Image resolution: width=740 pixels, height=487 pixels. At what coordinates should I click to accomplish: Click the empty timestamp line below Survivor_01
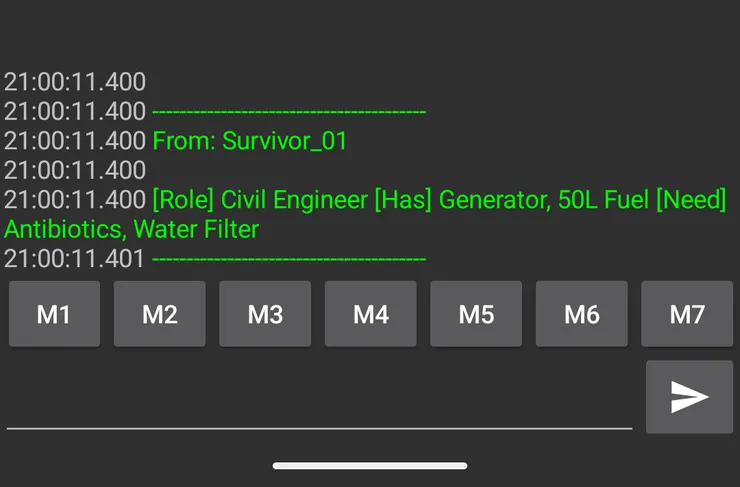click(75, 170)
